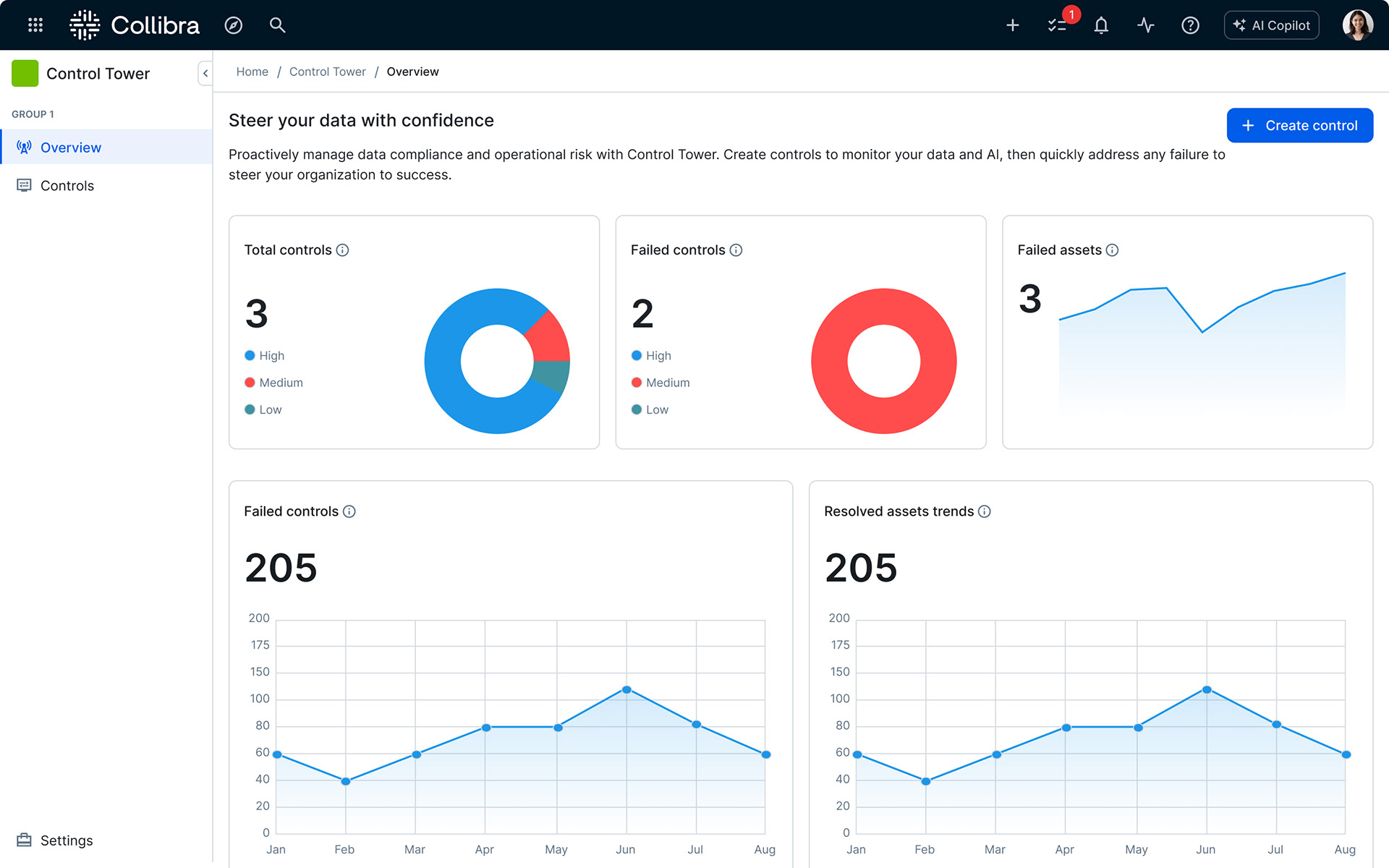Open the tasks checklist icon with badge
This screenshot has height=868, width=1389.
1057,25
